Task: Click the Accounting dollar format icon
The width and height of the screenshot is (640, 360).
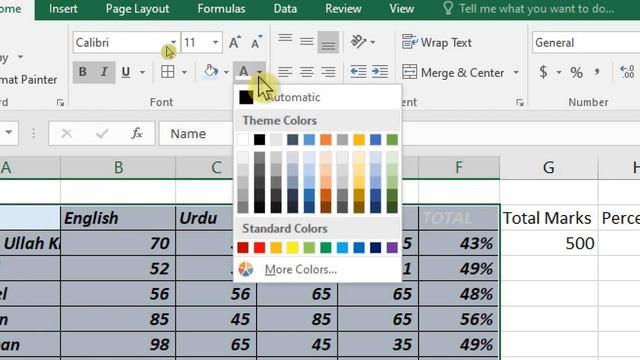Action: point(543,72)
